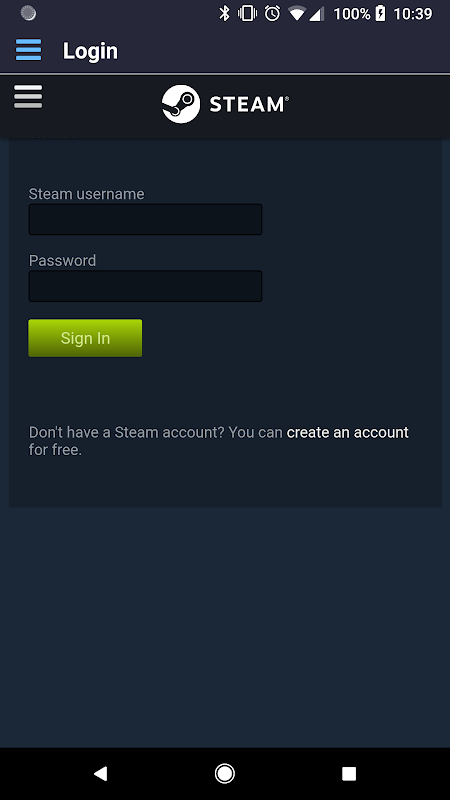The height and width of the screenshot is (800, 450).
Task: Tap the 10:39 clock in the status bar
Action: pos(413,14)
